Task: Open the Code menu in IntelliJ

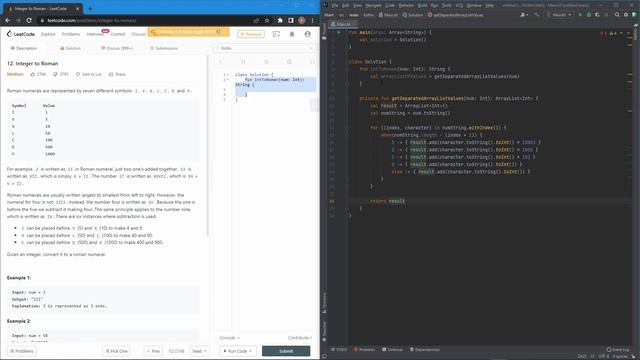Action: pyautogui.click(x=390, y=5)
